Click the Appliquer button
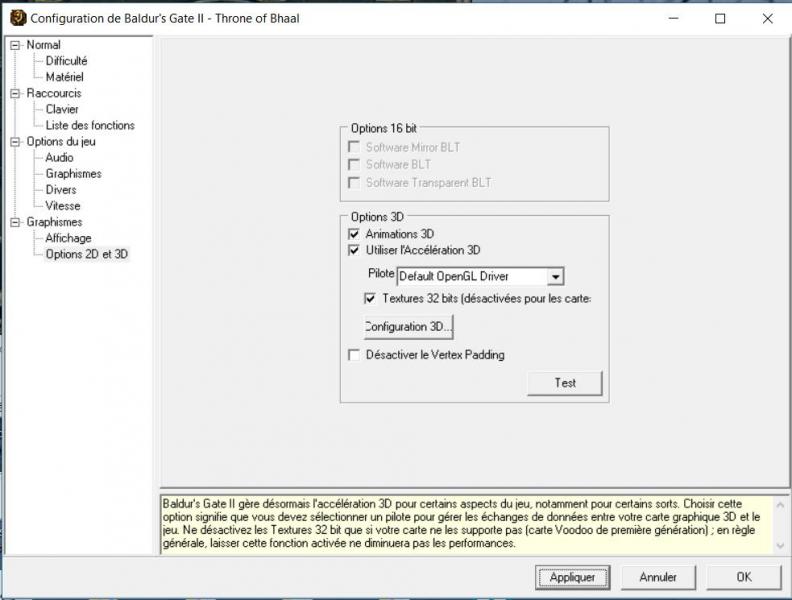The width and height of the screenshot is (792, 600). [x=572, y=577]
